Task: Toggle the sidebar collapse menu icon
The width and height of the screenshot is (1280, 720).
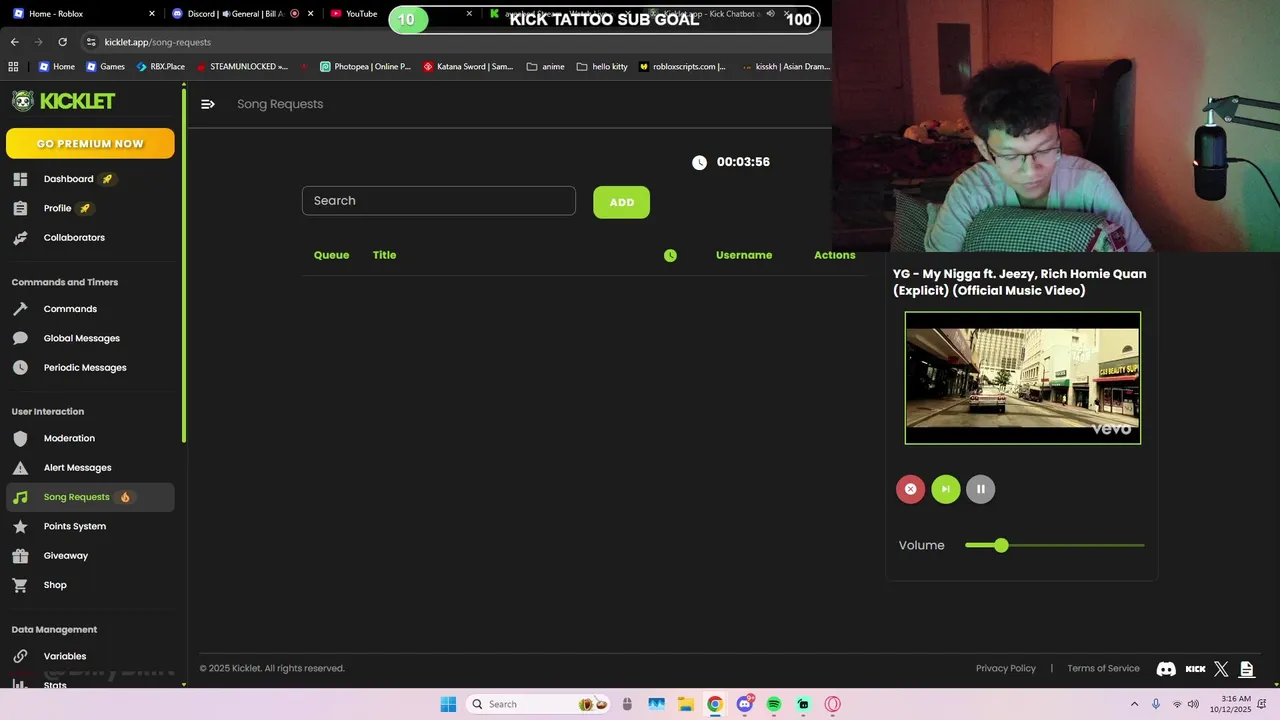Action: [208, 104]
